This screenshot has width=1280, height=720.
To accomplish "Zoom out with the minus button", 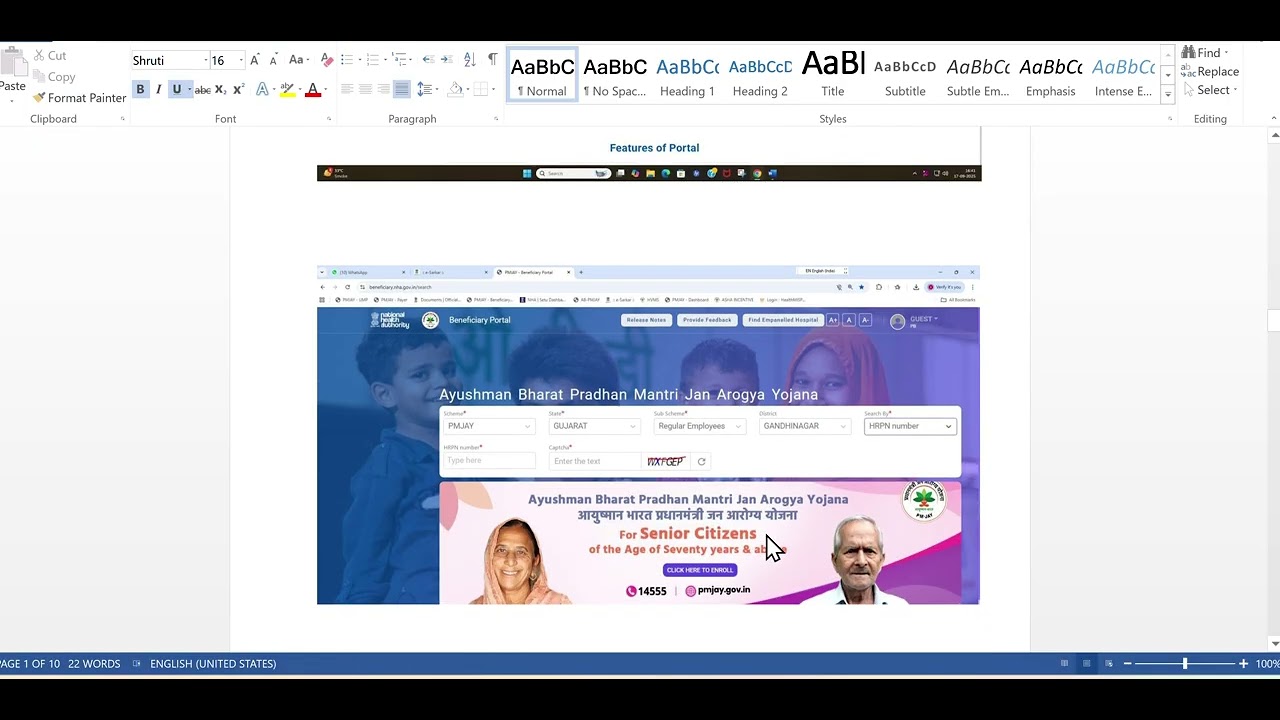I will [x=1127, y=664].
